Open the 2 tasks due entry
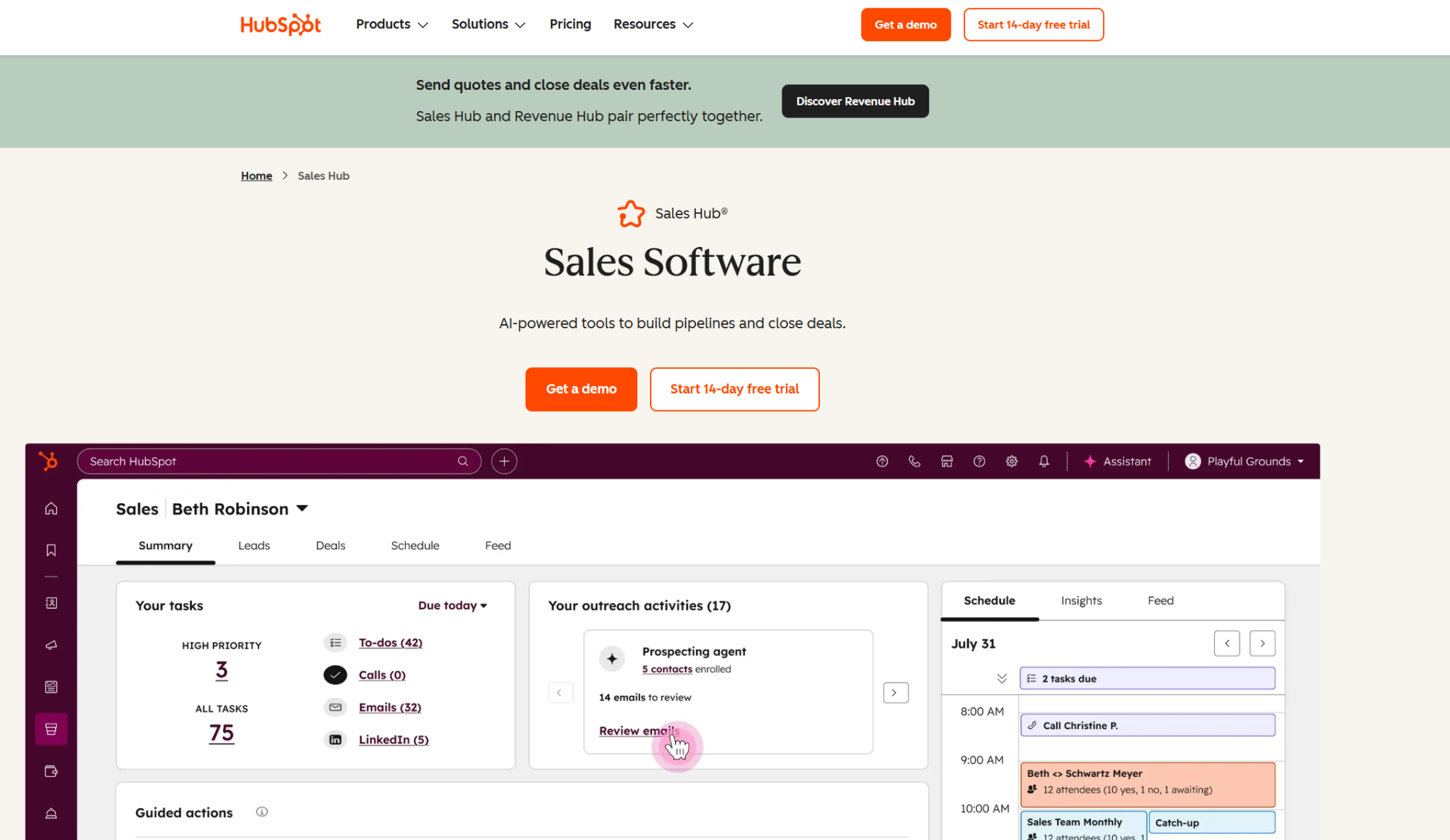This screenshot has height=840, width=1450. 1148,679
